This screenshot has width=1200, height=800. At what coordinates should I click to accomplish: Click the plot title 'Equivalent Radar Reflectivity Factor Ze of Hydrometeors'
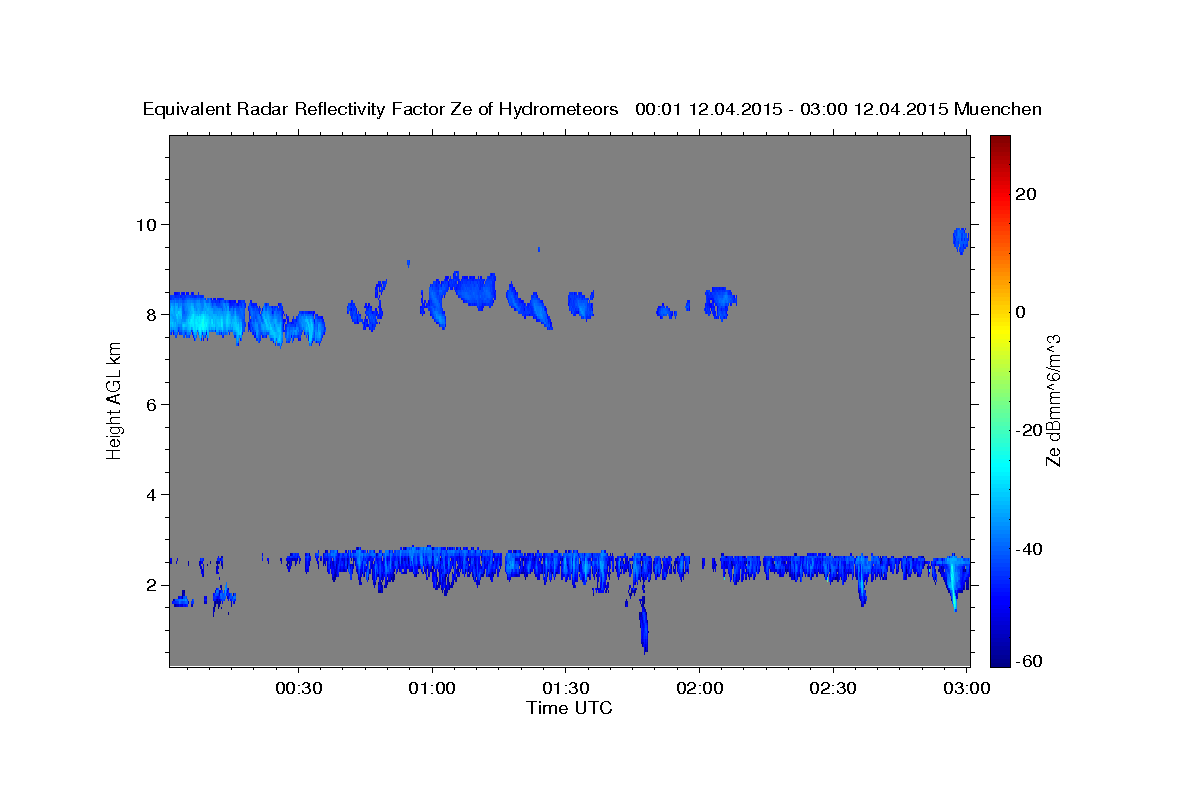coord(381,110)
